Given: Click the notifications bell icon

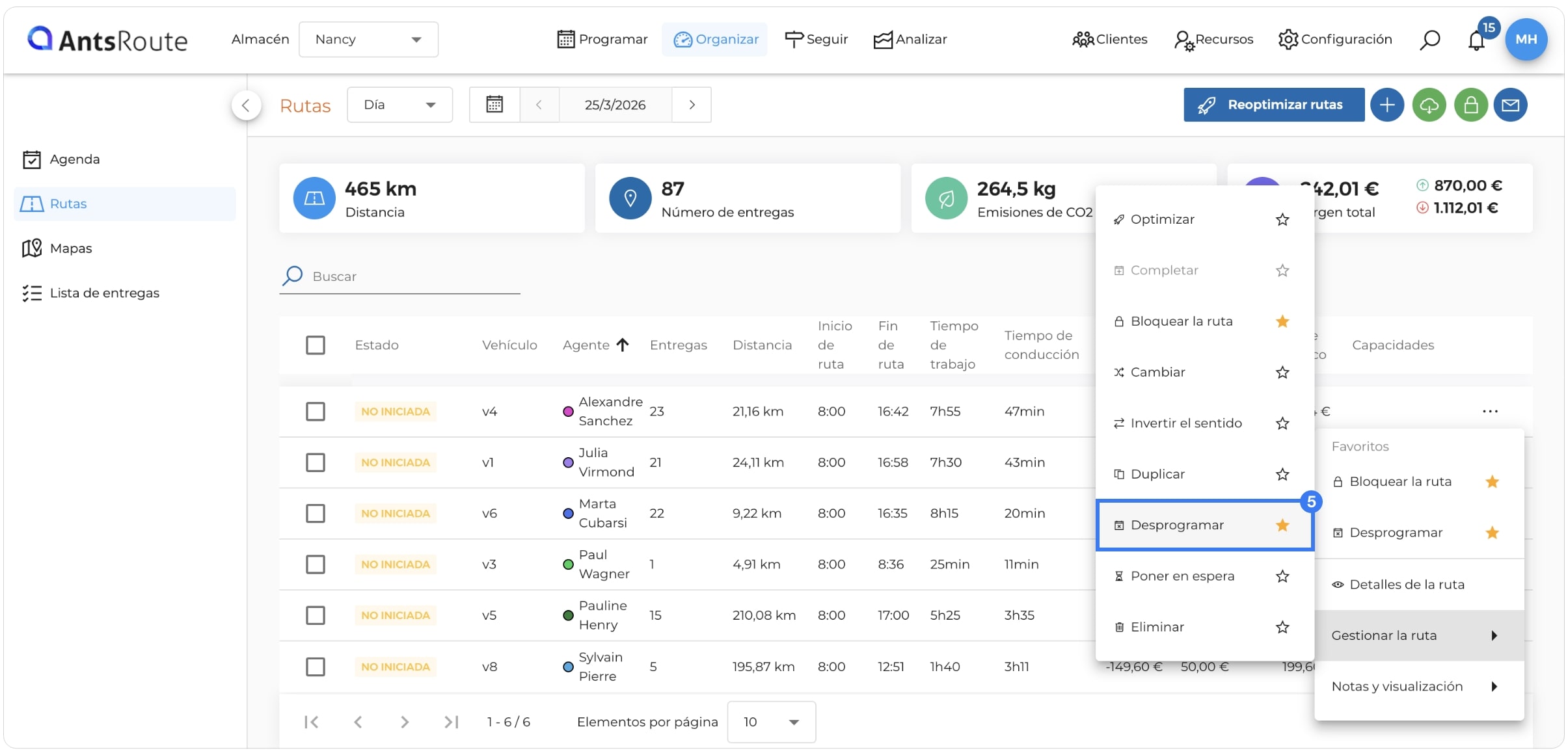Looking at the screenshot, I should click(x=1476, y=40).
